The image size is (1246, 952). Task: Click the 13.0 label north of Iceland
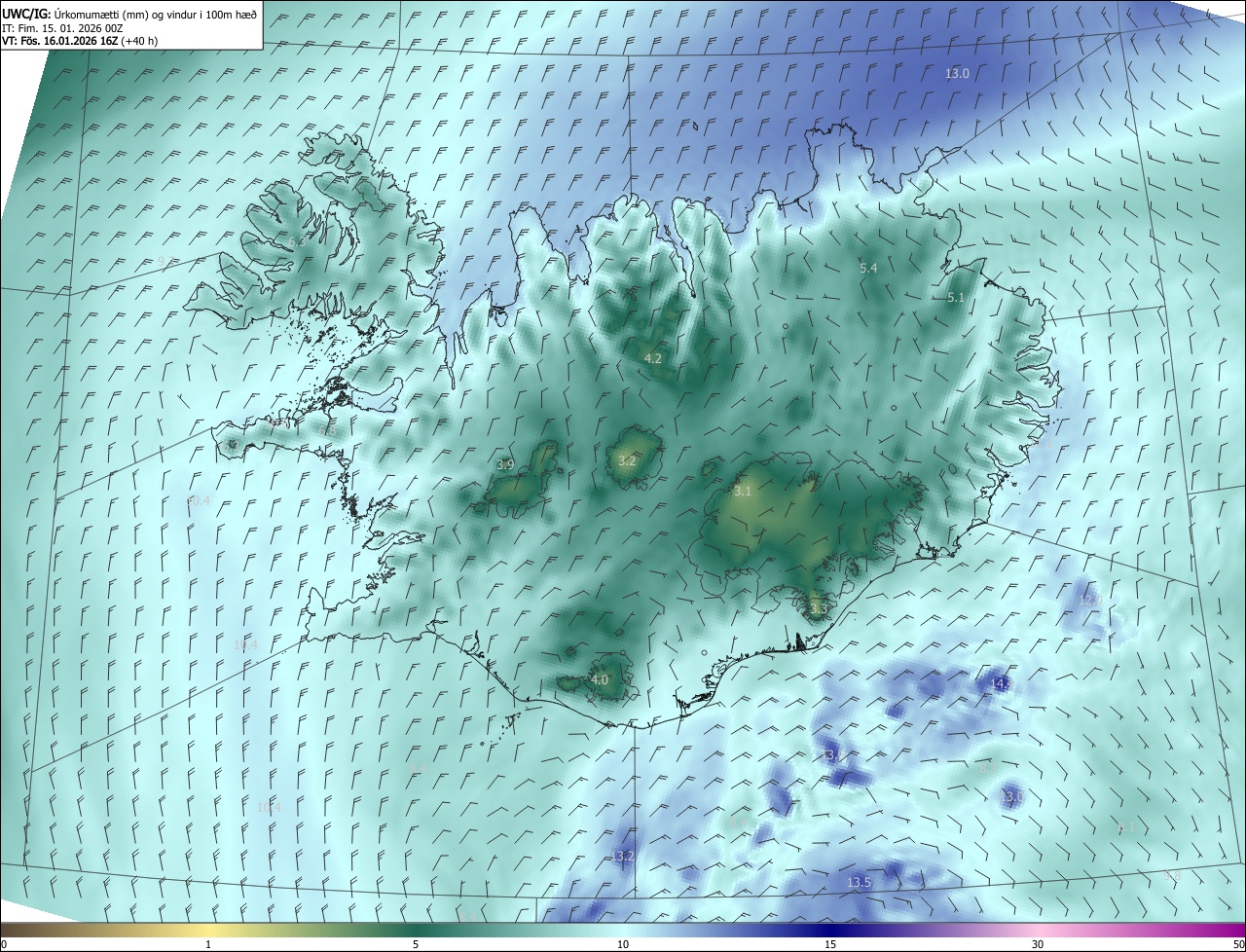[958, 73]
